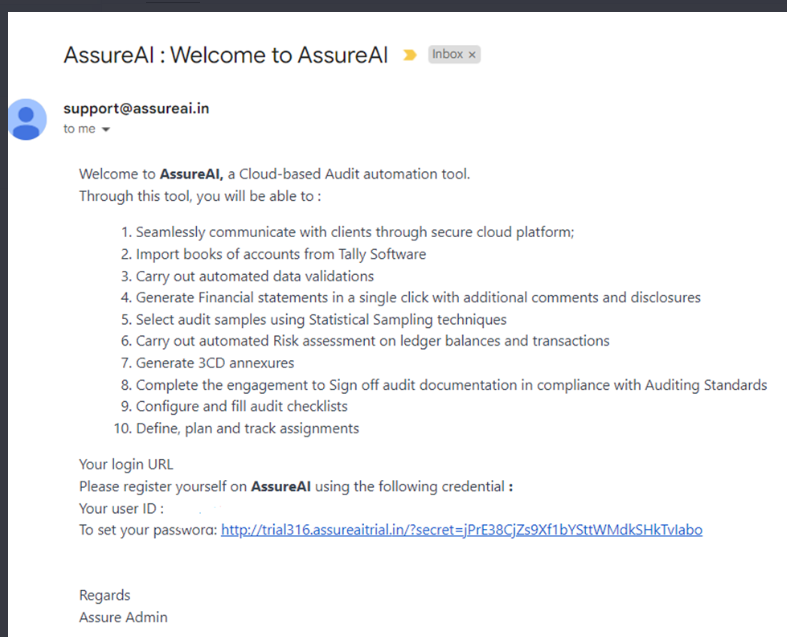Expand recipient details arrow next to "to me"
This screenshot has height=637, width=787.
(106, 130)
